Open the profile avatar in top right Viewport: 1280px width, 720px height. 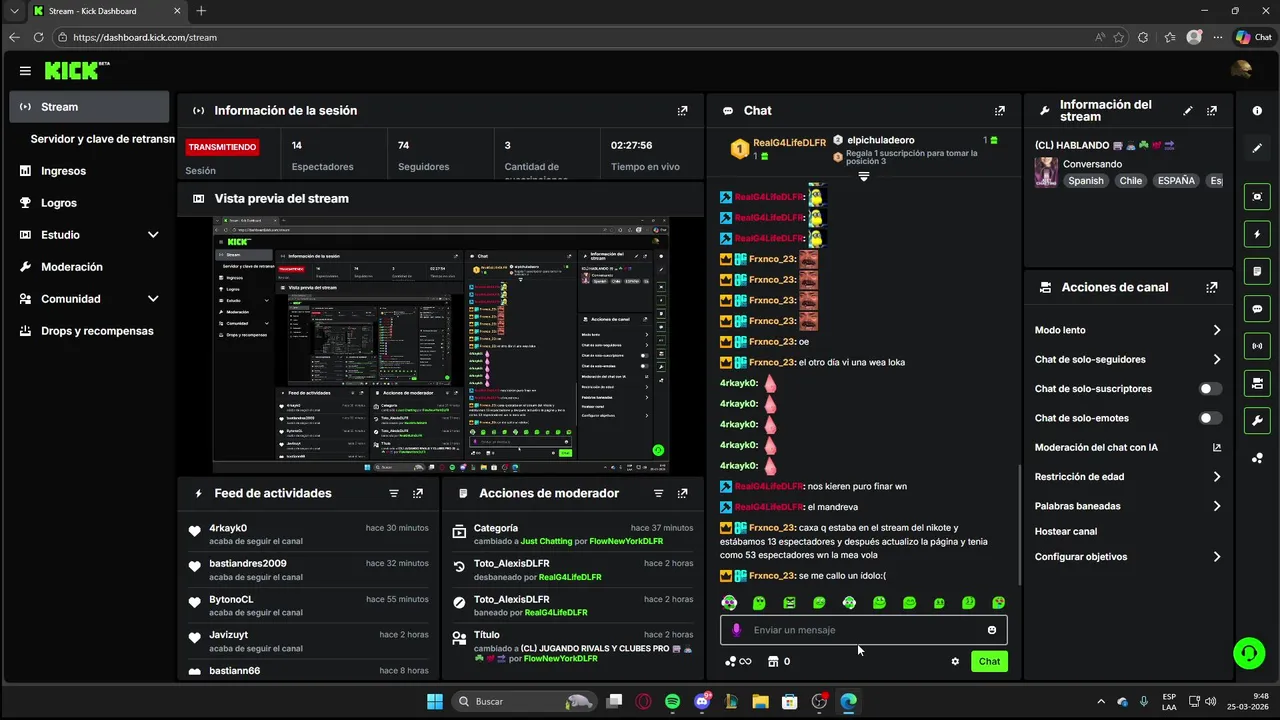tap(1241, 70)
